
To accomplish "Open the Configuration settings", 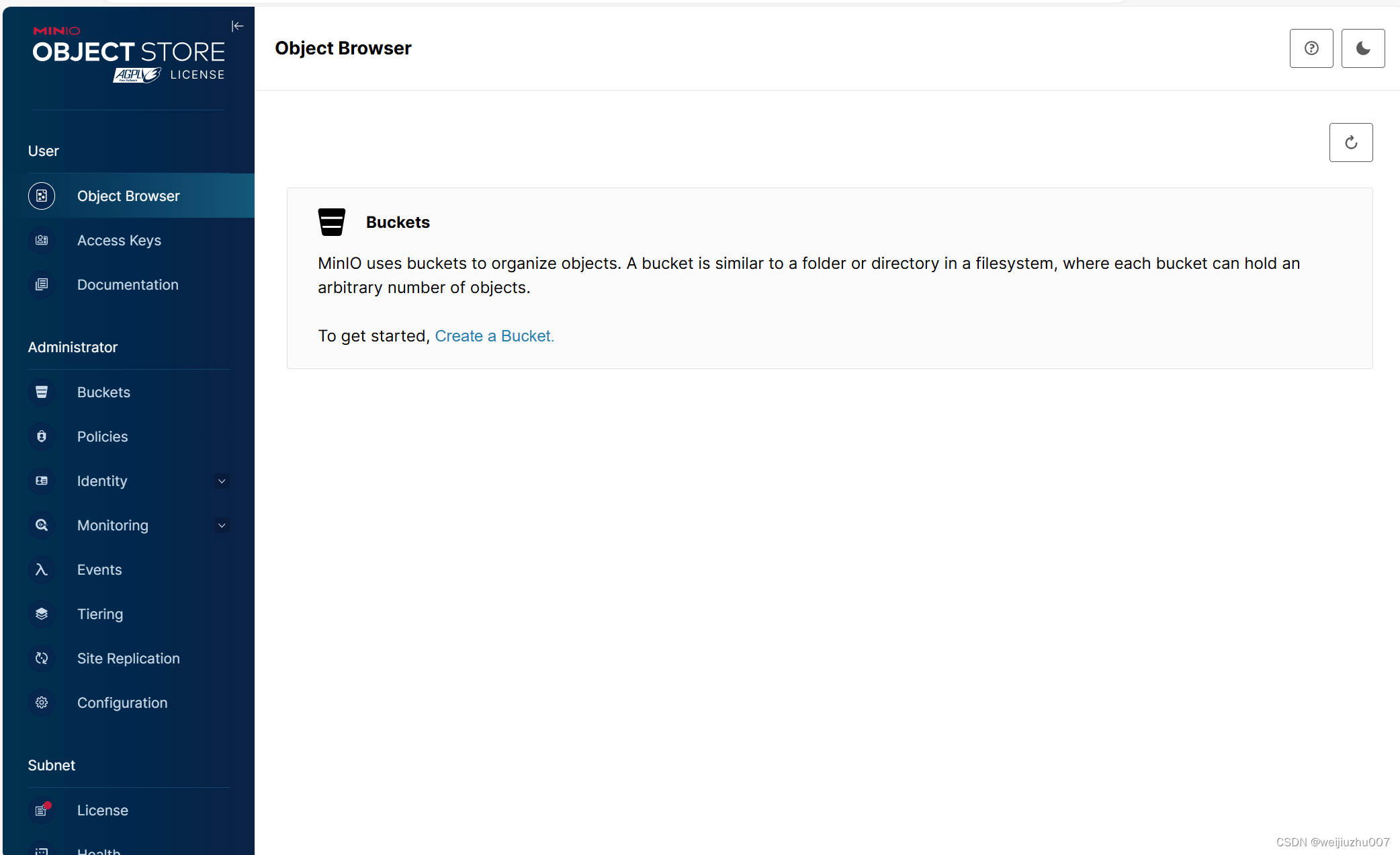I will 122,702.
